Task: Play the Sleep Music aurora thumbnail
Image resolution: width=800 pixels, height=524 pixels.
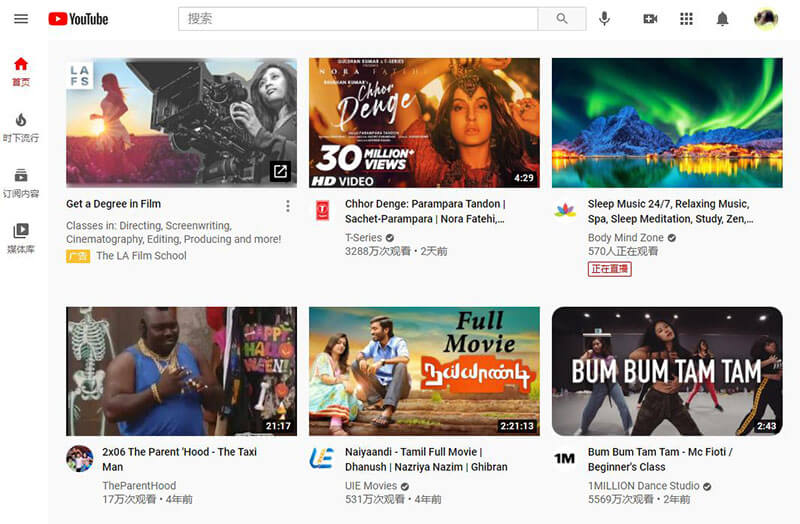Action: click(667, 122)
